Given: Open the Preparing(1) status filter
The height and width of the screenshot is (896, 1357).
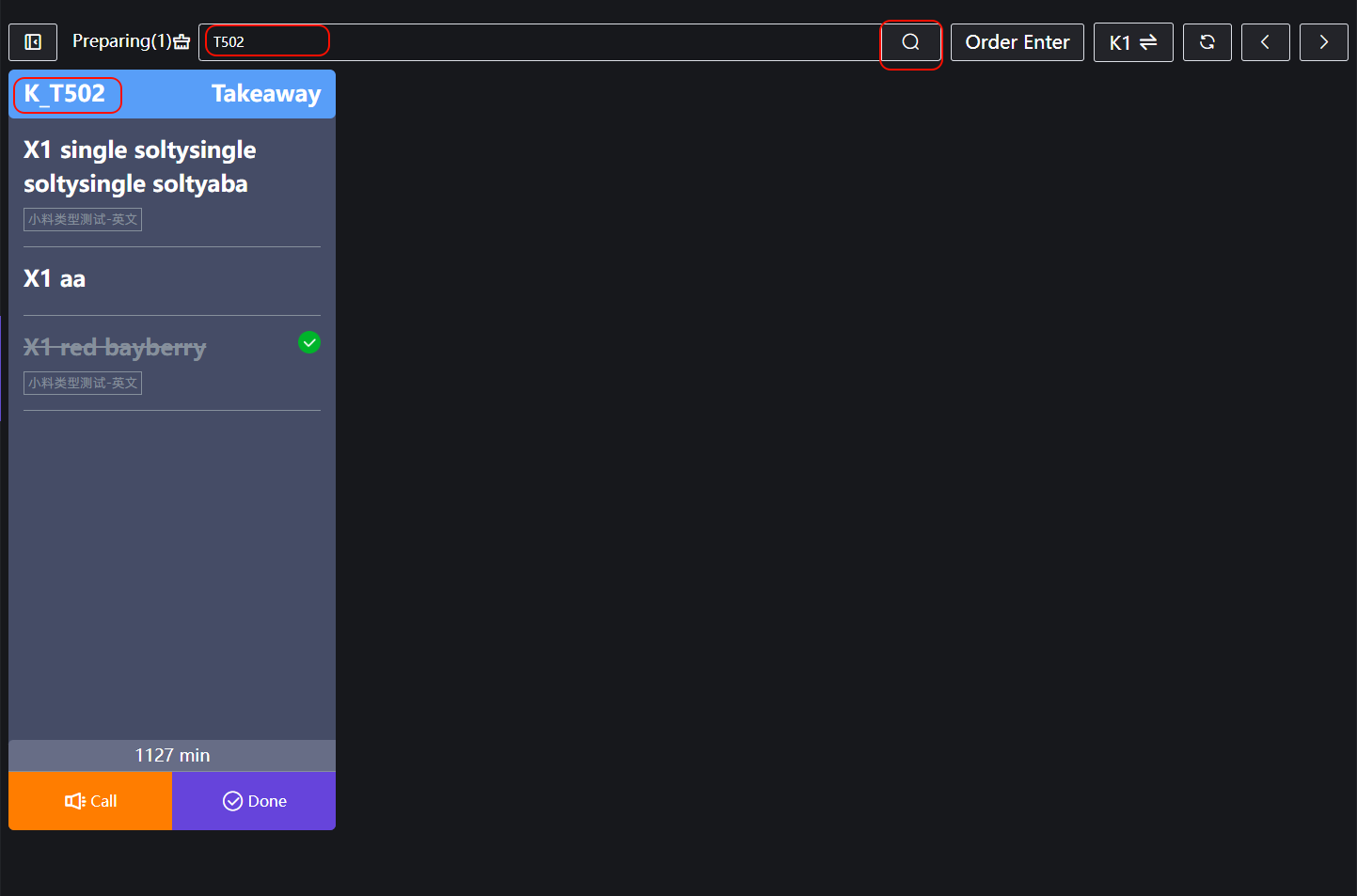Looking at the screenshot, I should pos(121,41).
